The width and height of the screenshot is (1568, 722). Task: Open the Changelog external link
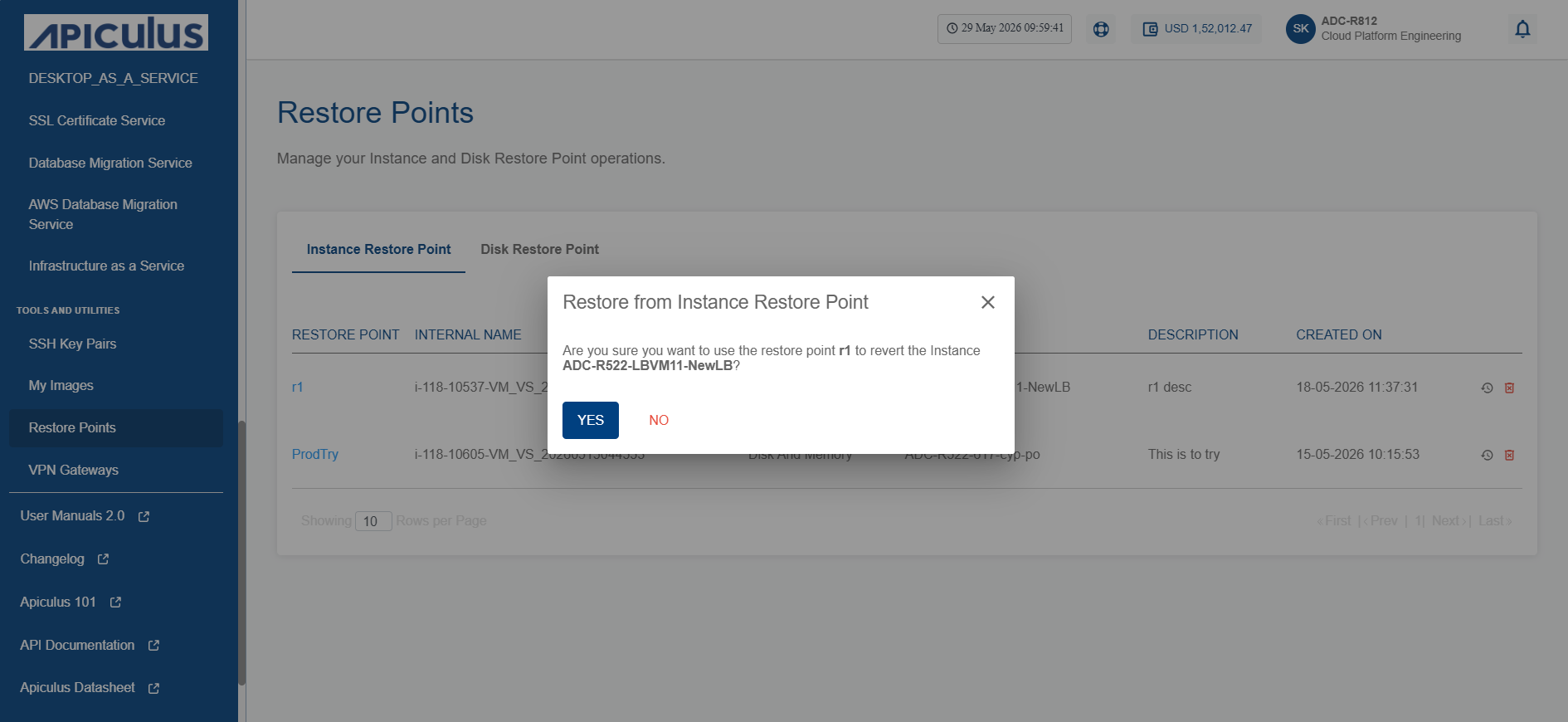65,559
